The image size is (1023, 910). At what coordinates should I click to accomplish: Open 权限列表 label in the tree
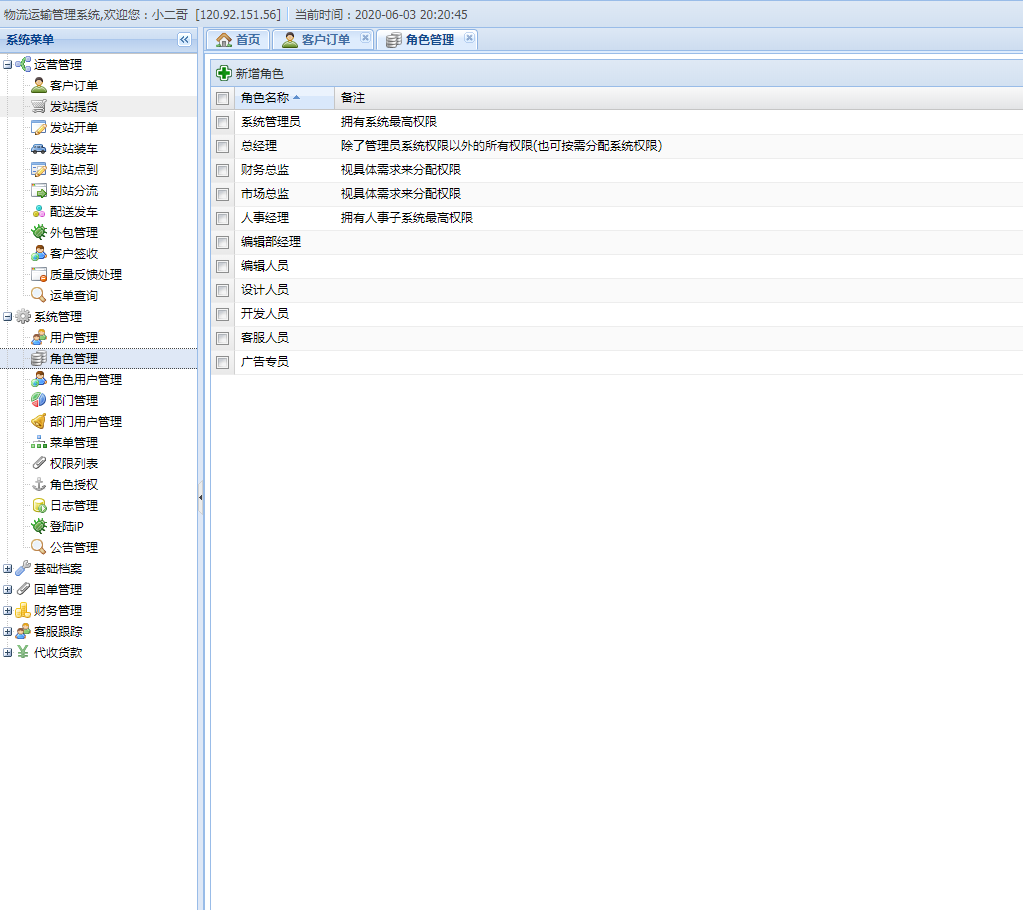coord(74,464)
